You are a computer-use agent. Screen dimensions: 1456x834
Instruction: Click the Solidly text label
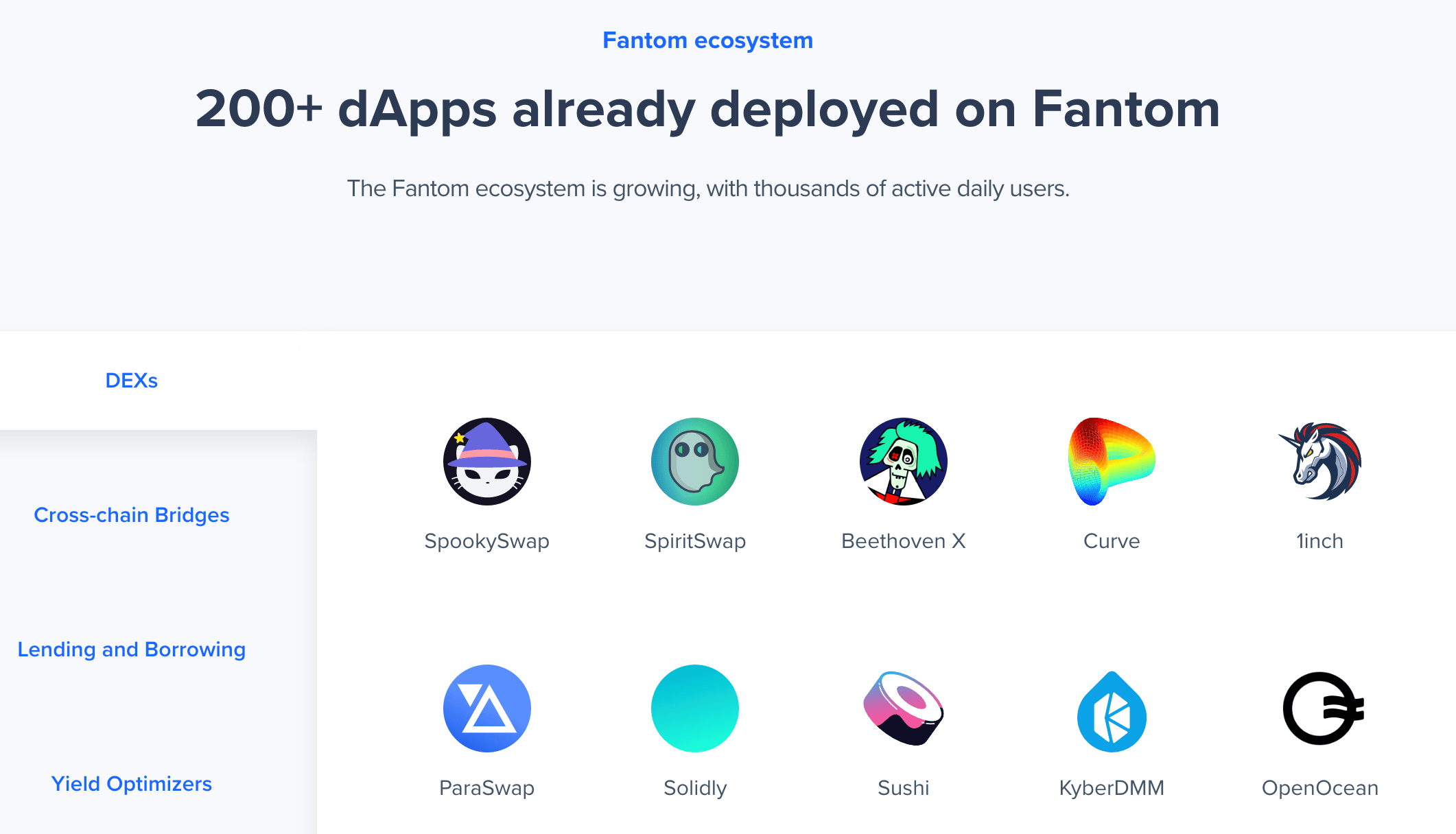coord(695,788)
